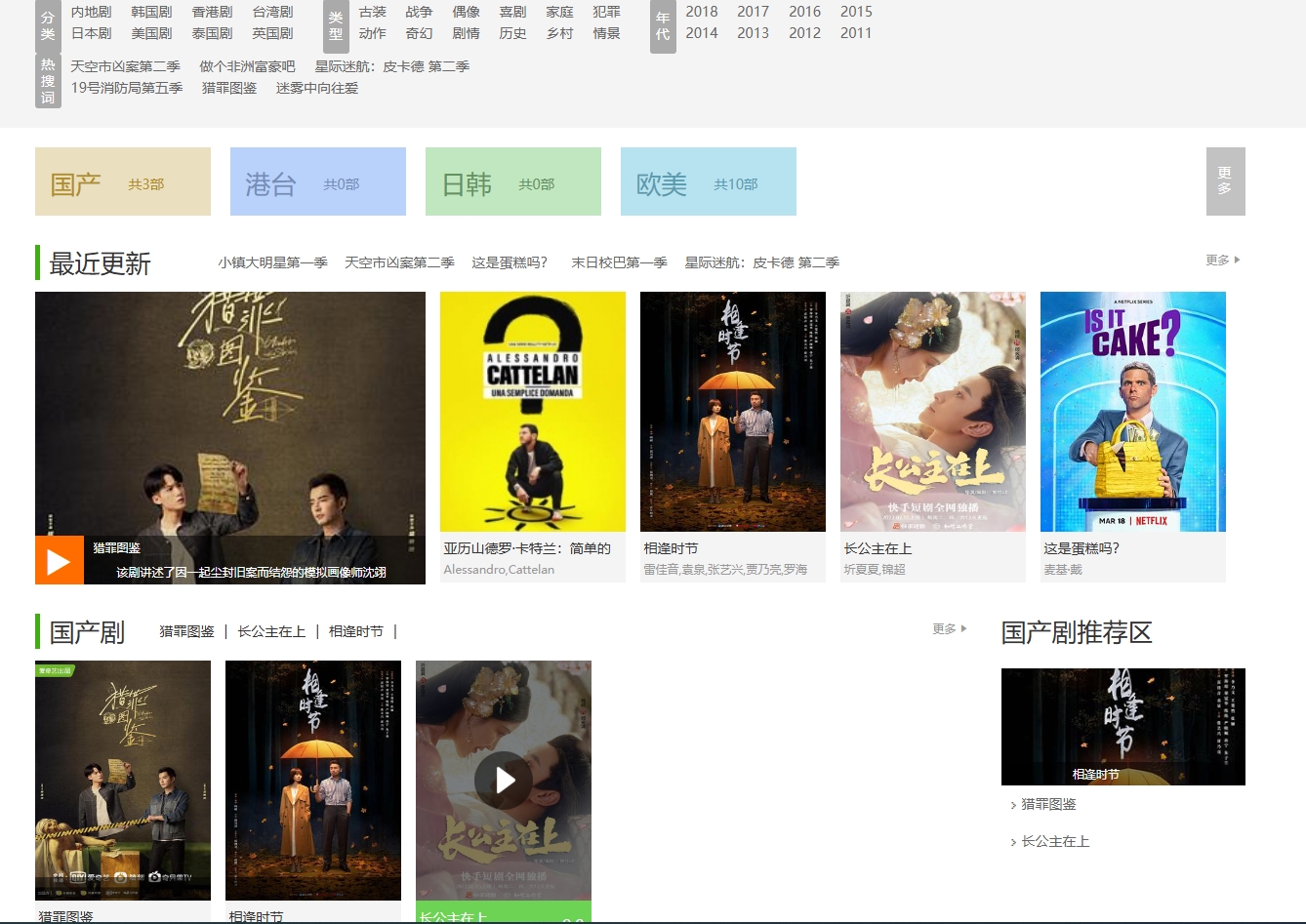Open hot search 猎罪图鉴
The height and width of the screenshot is (924, 1306).
(x=229, y=88)
